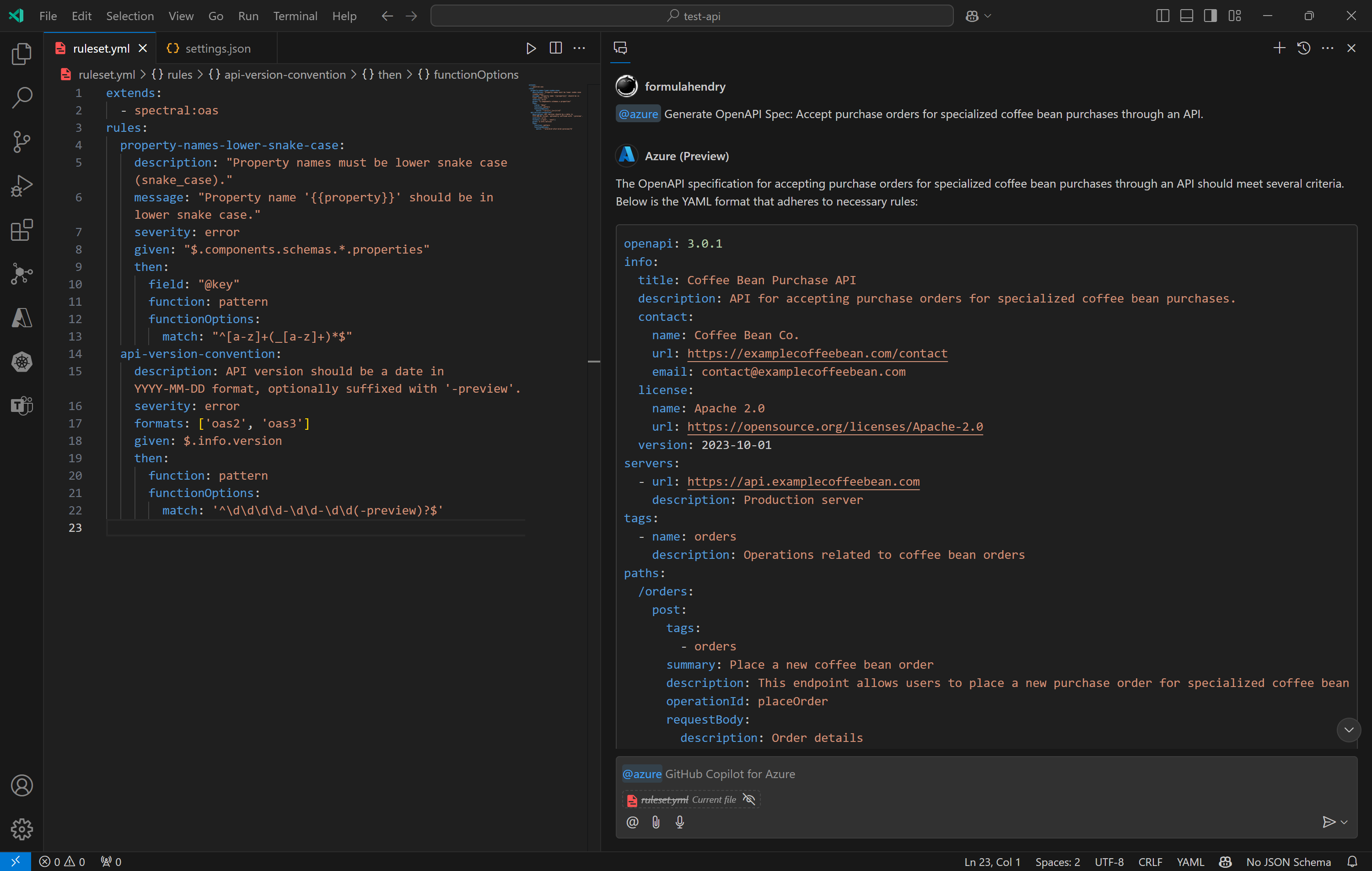Toggle Secondary Side Bar visibility
Image resolution: width=1372 pixels, height=871 pixels.
click(x=1210, y=16)
